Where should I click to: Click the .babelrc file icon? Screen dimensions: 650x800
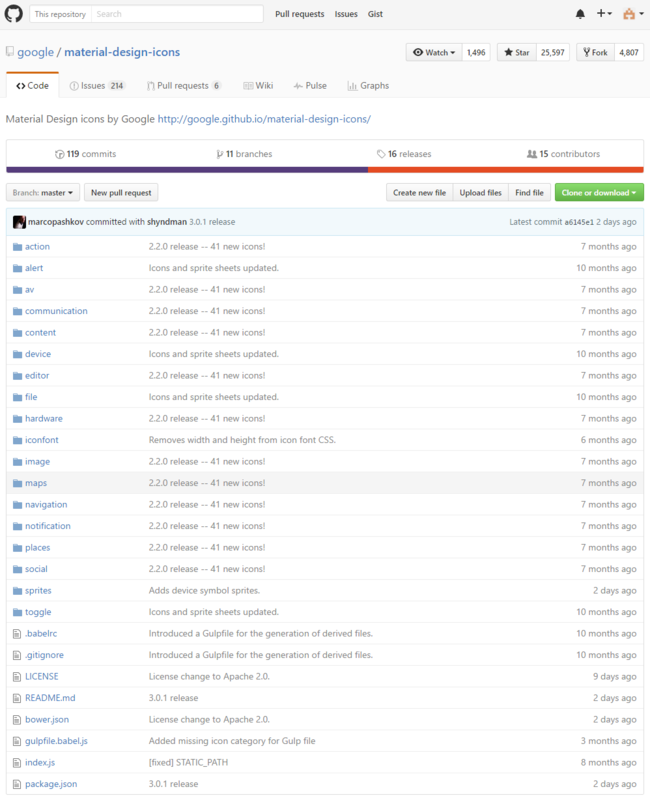point(17,634)
